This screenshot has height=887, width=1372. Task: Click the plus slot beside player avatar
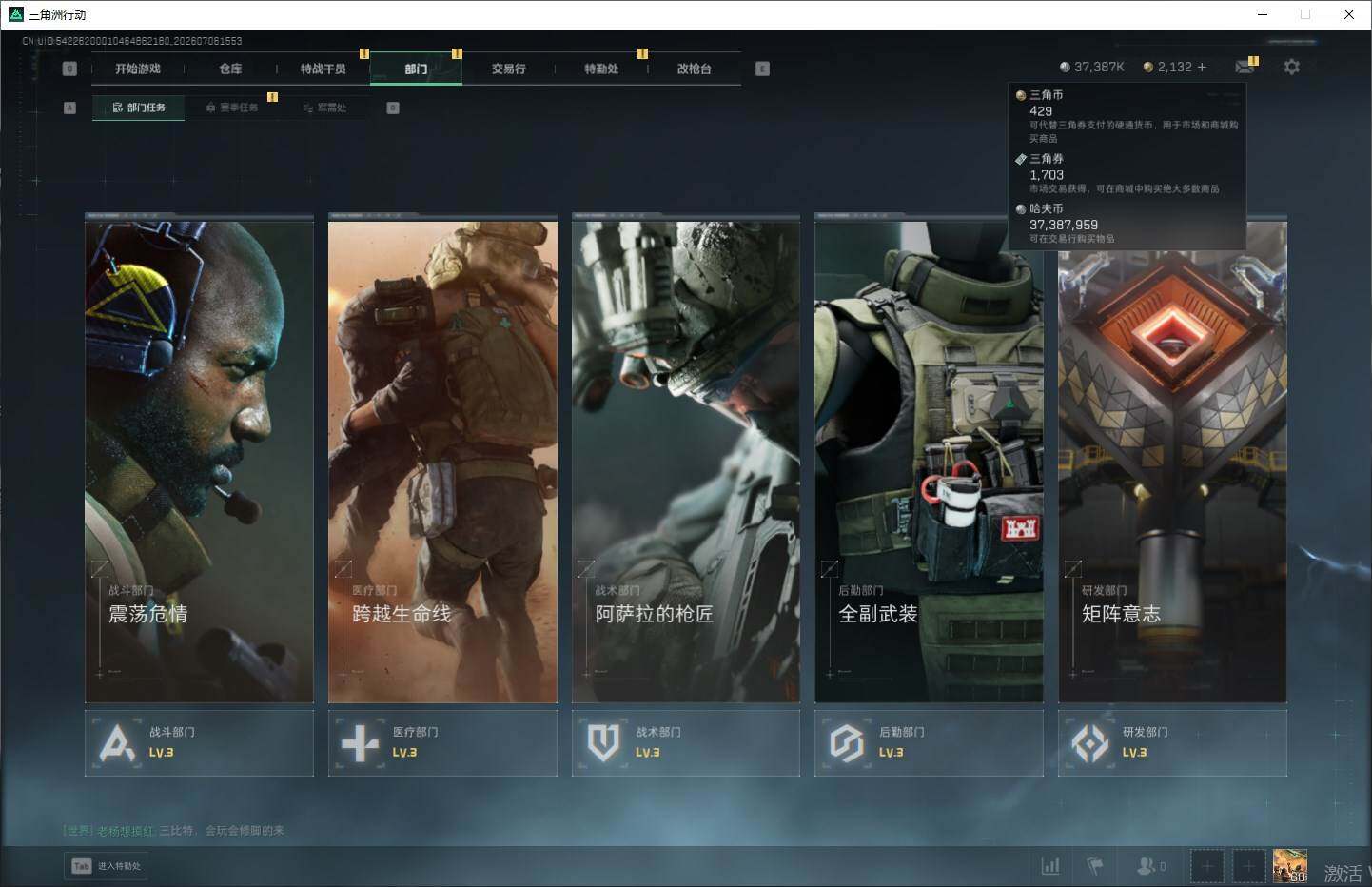tap(1248, 866)
